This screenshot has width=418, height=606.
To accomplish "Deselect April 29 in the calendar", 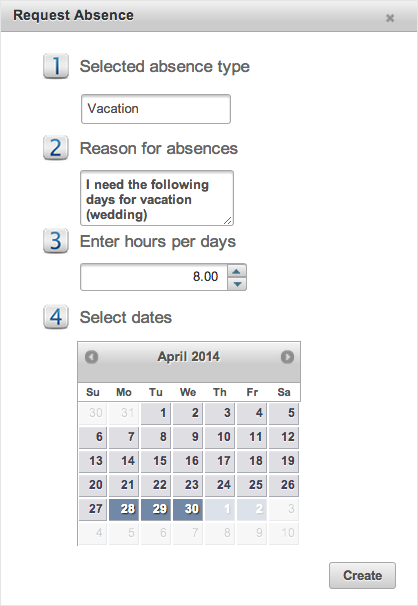I will point(156,509).
